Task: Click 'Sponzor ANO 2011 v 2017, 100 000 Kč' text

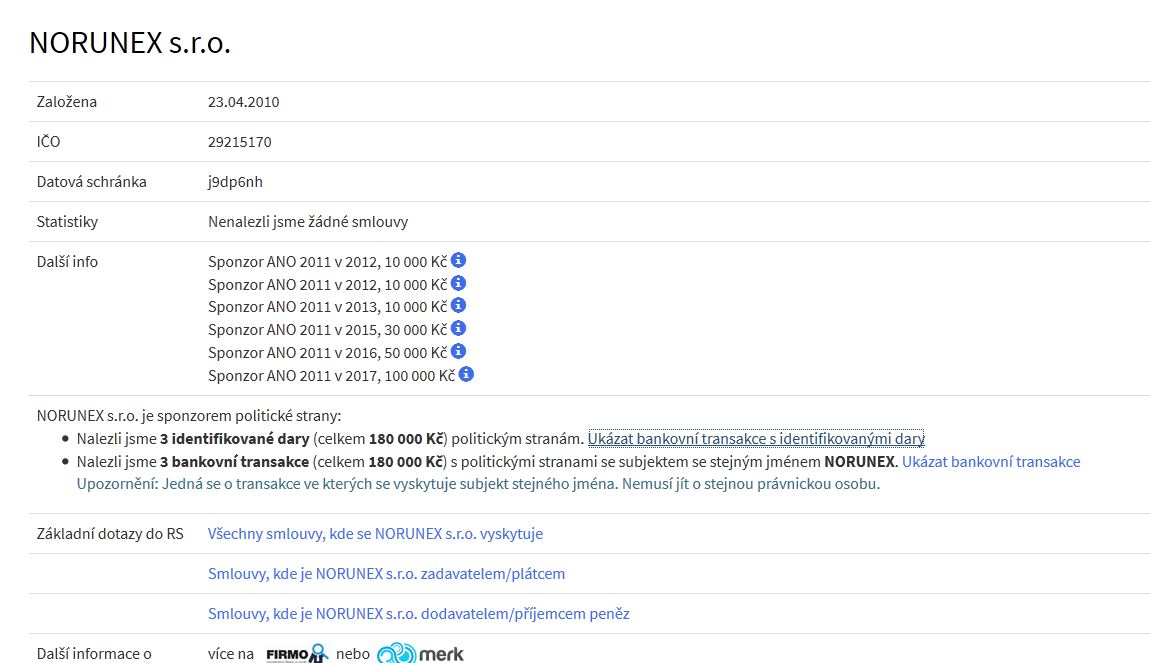Action: point(332,376)
